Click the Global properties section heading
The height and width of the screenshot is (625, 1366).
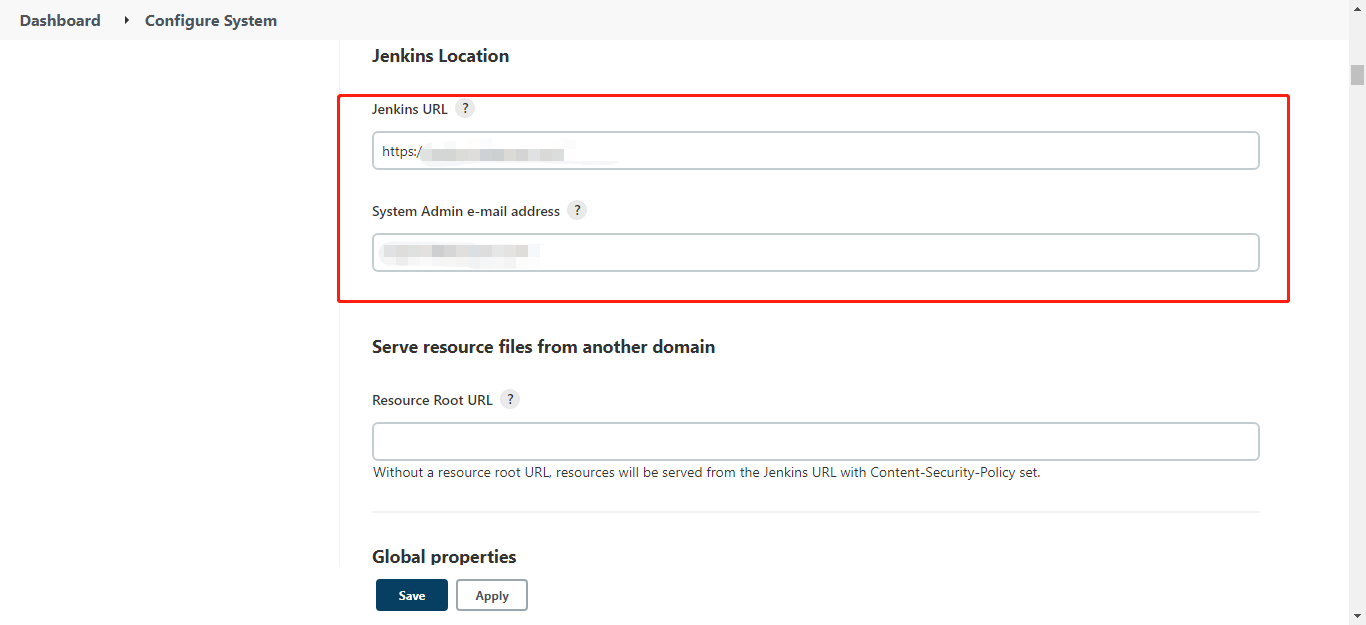444,556
